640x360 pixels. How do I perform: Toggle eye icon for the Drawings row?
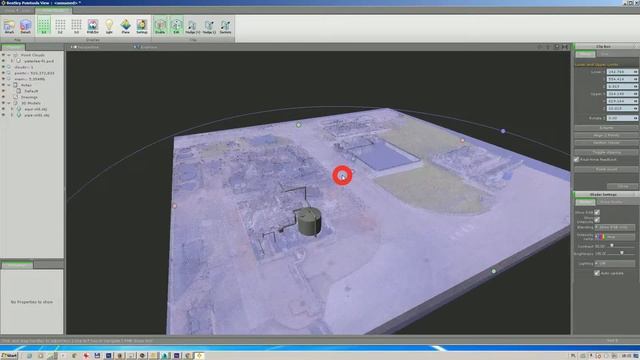point(3,97)
